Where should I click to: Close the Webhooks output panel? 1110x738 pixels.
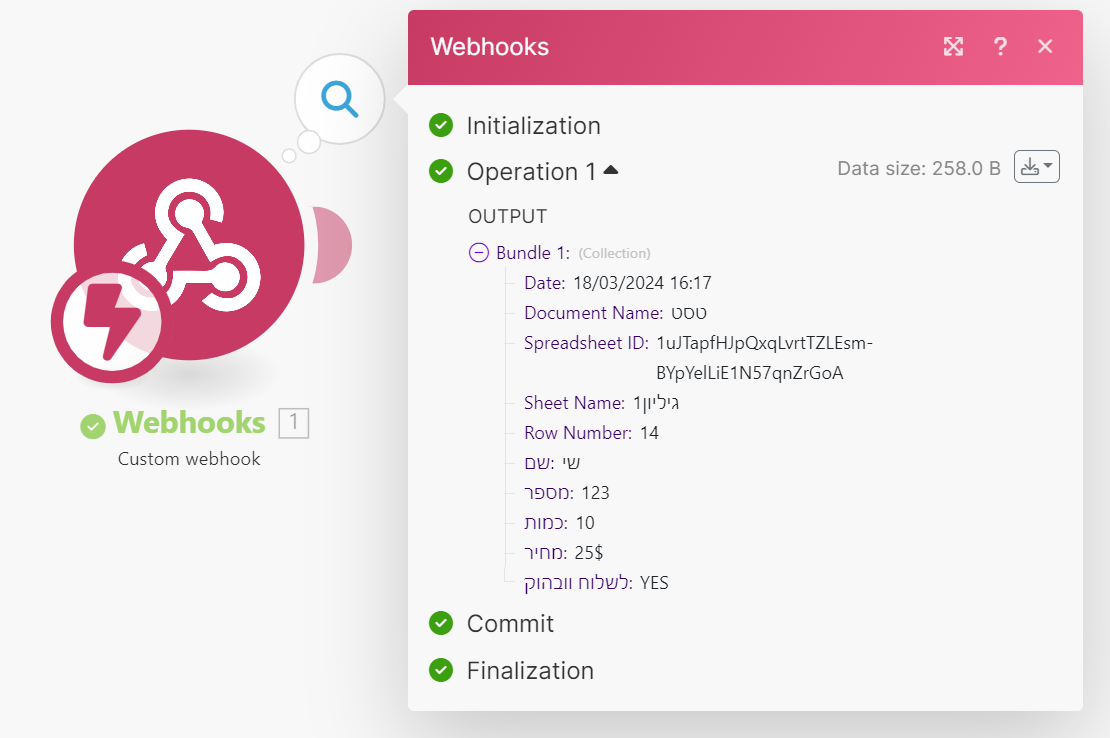pos(1045,47)
